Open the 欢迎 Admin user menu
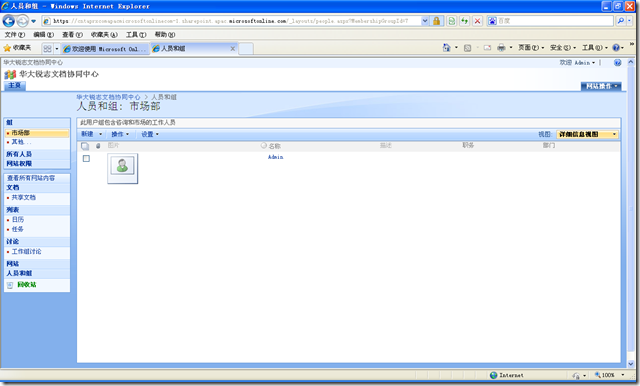 tap(577, 62)
